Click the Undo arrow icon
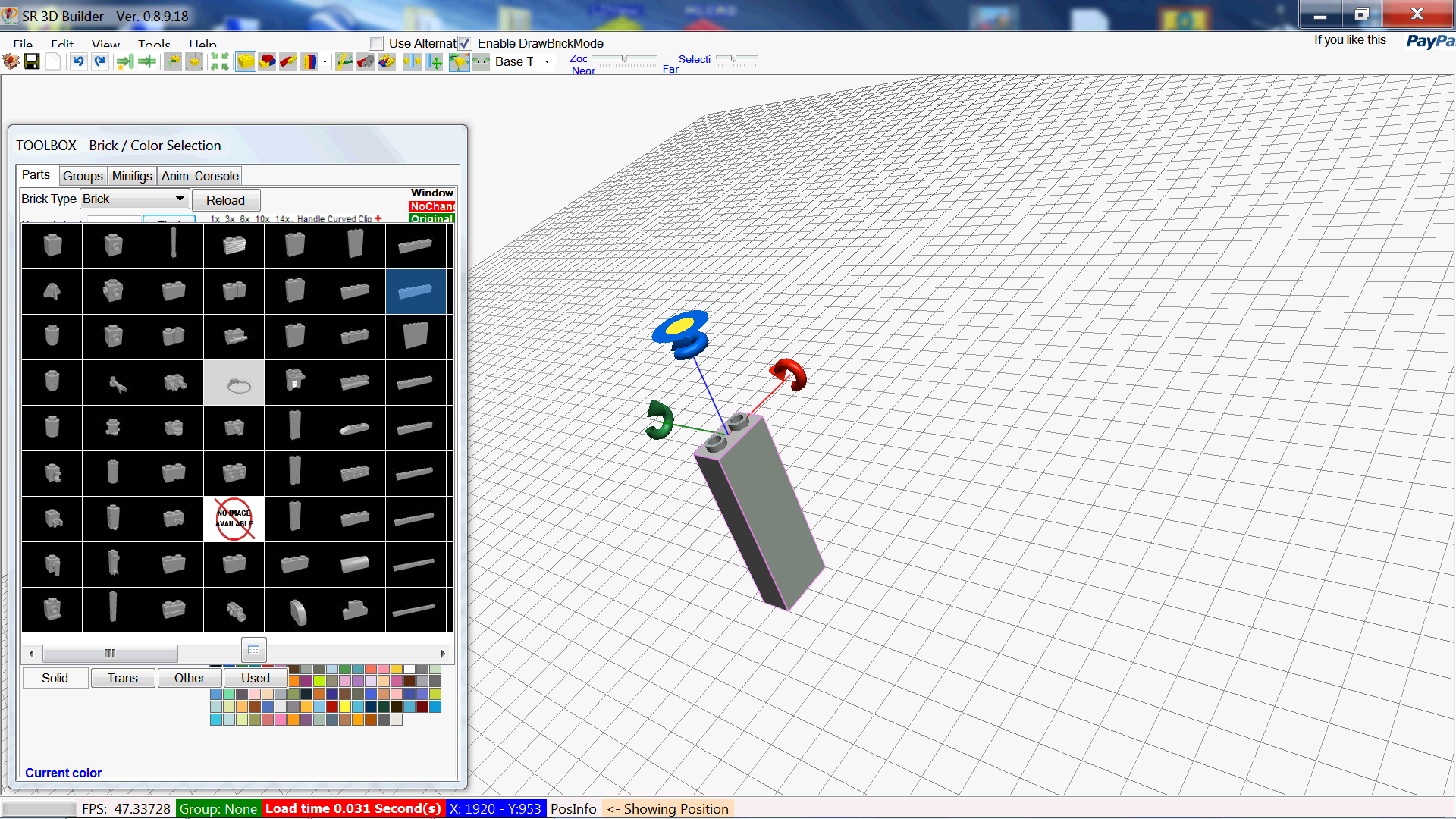Viewport: 1456px width, 819px height. tap(78, 61)
